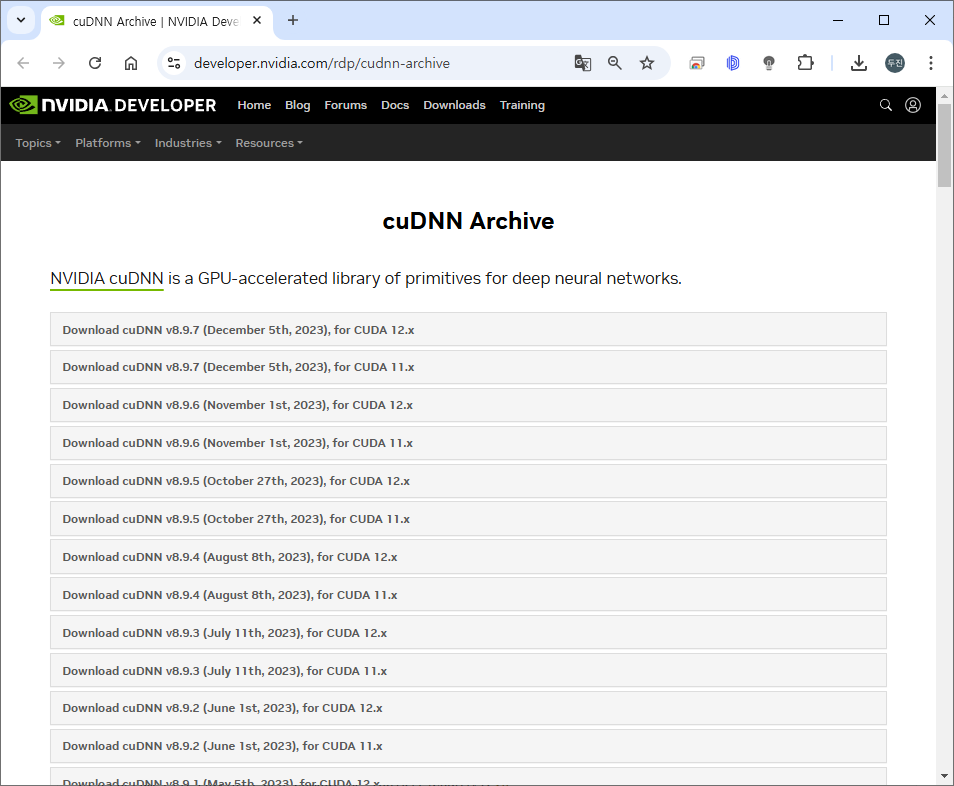Expand the Platforms dropdown menu
Screen dimensions: 954x786
[108, 143]
